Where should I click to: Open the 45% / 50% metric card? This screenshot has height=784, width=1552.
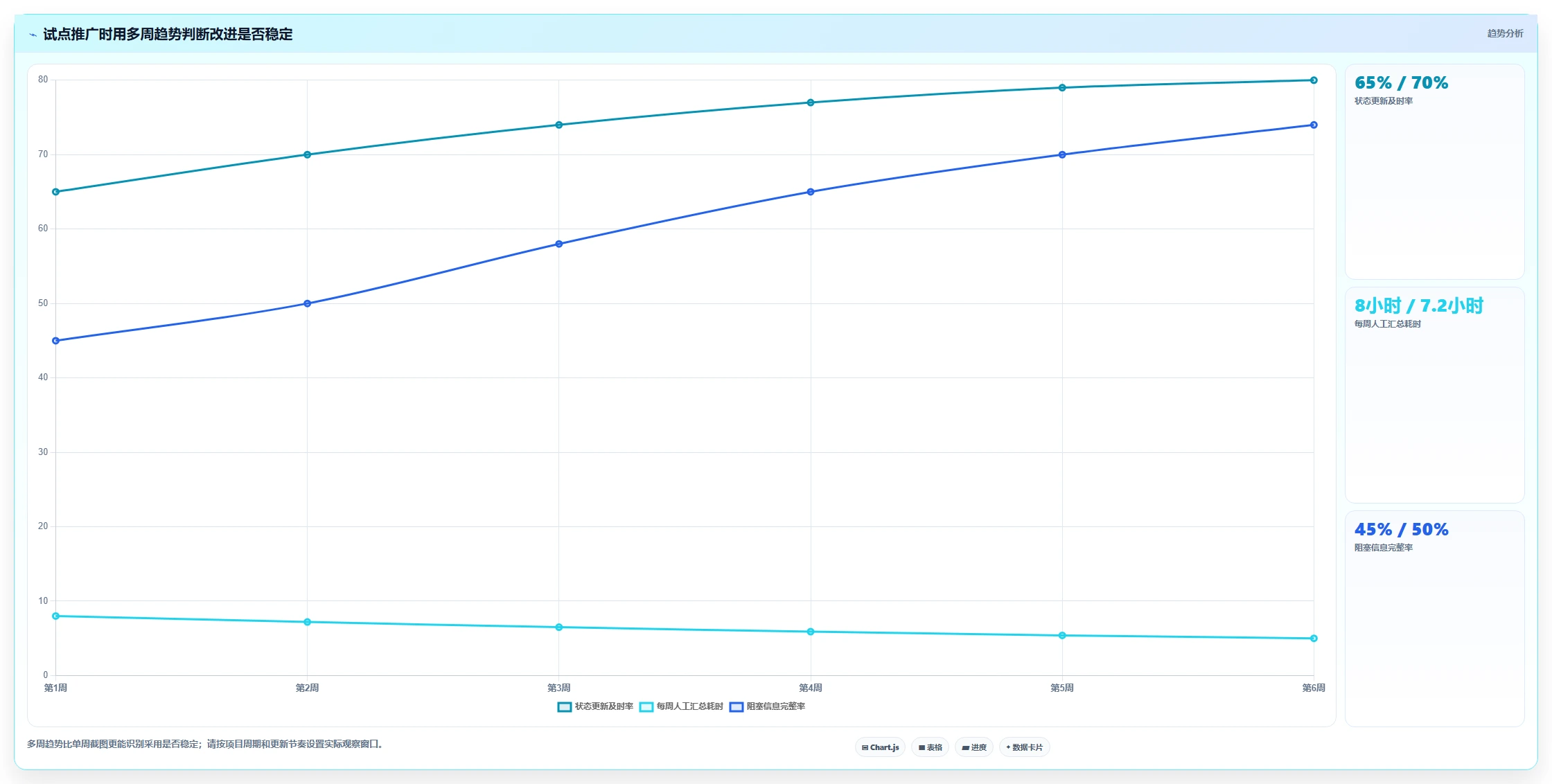[x=1434, y=618]
